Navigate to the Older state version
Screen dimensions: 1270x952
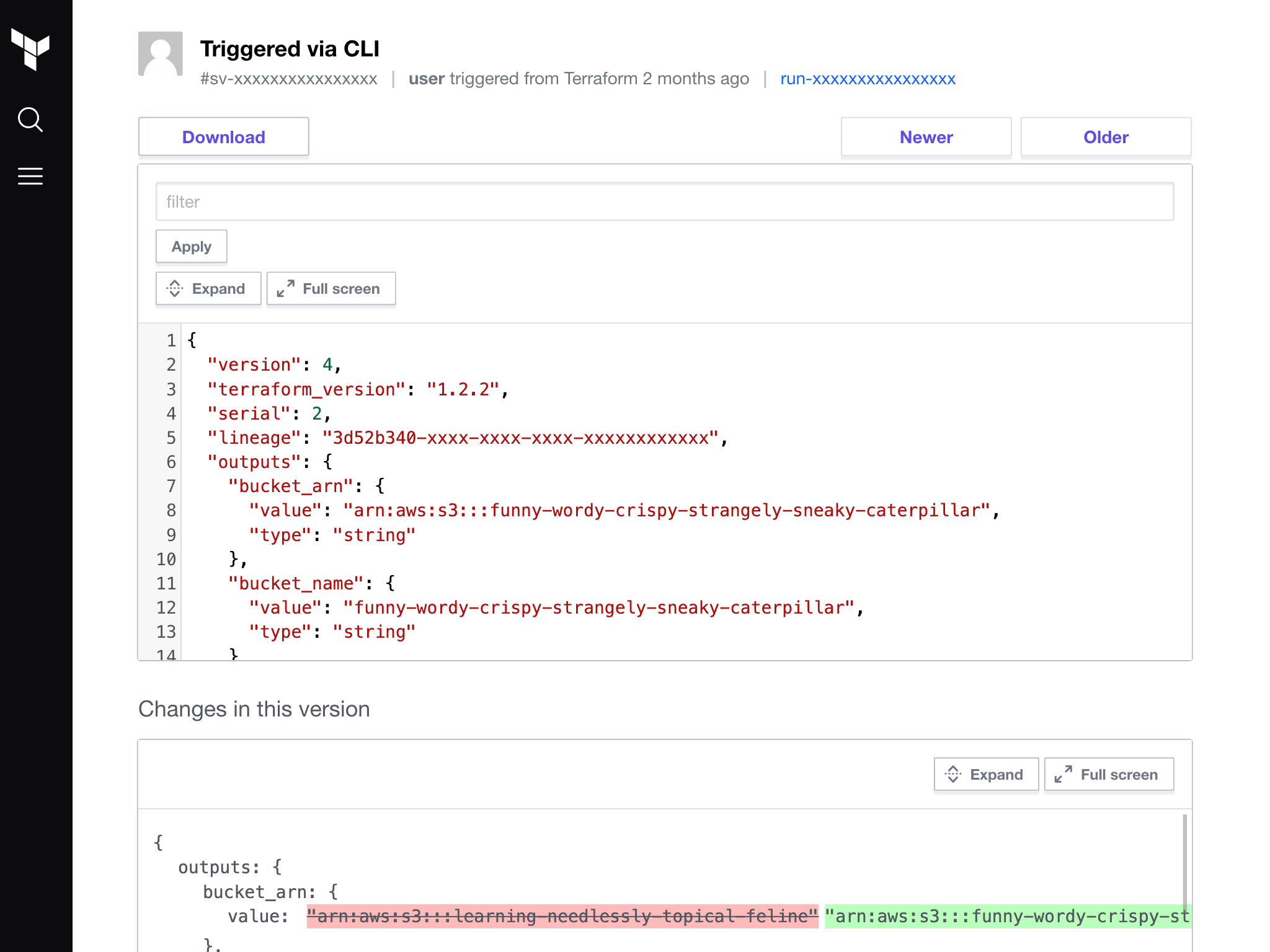1106,136
